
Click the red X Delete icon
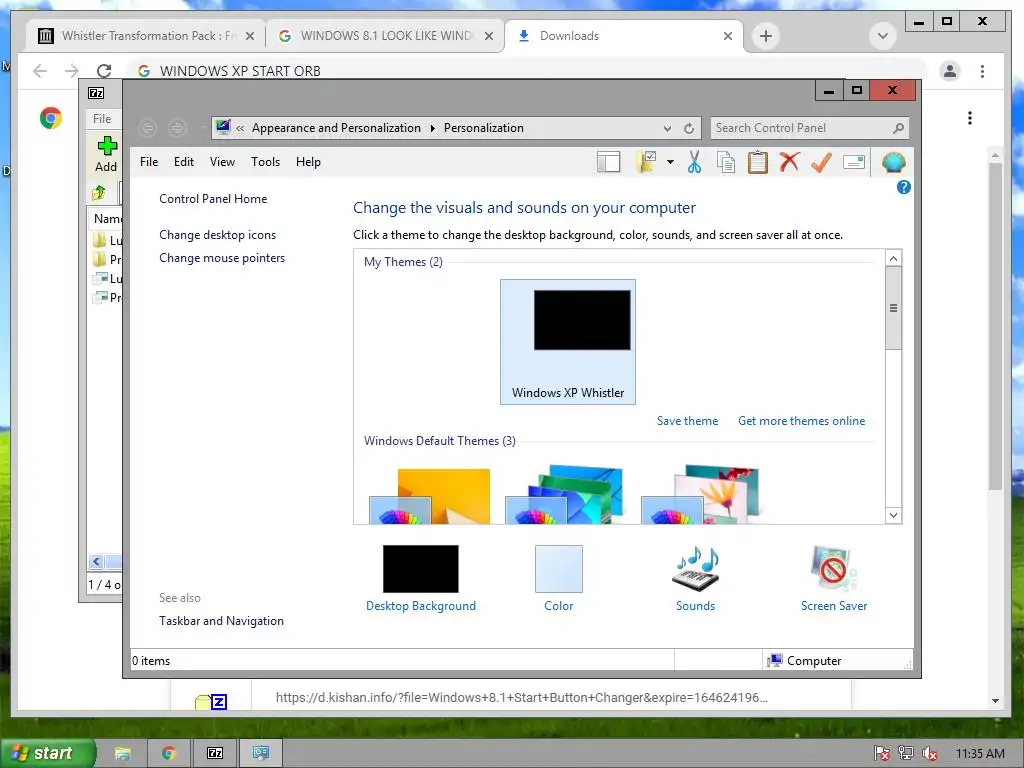click(x=789, y=161)
